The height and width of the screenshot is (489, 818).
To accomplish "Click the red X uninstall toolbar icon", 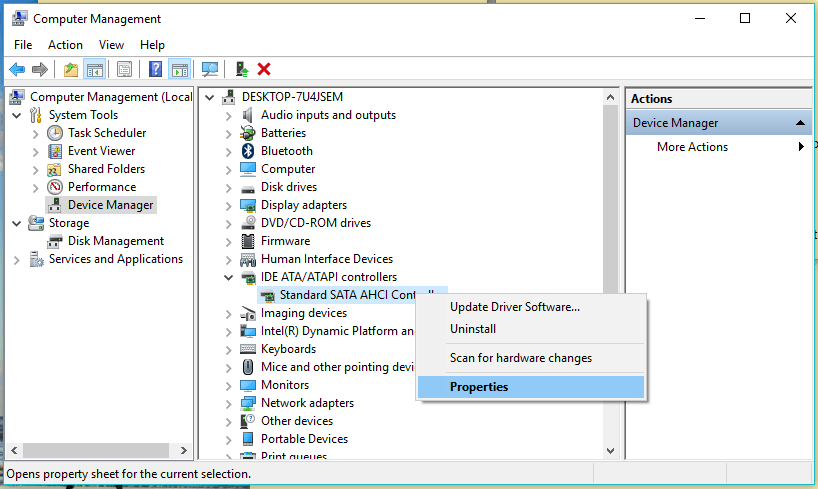I will [x=264, y=69].
